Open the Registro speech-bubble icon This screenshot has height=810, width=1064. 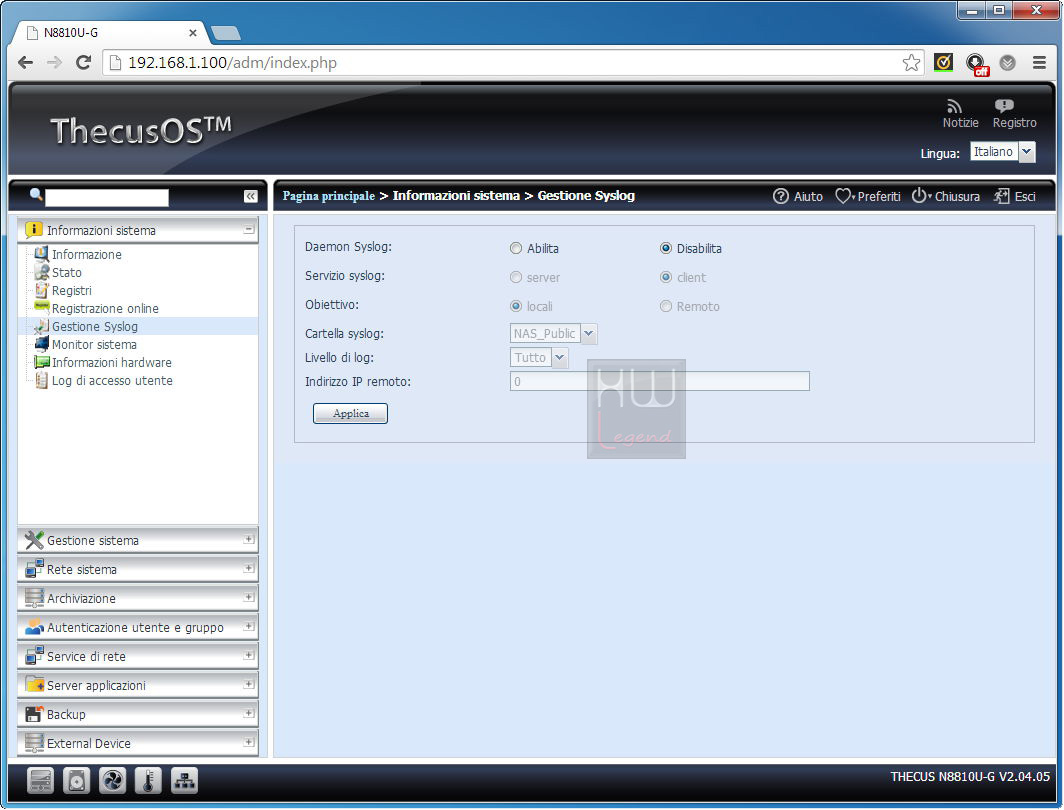point(1004,106)
